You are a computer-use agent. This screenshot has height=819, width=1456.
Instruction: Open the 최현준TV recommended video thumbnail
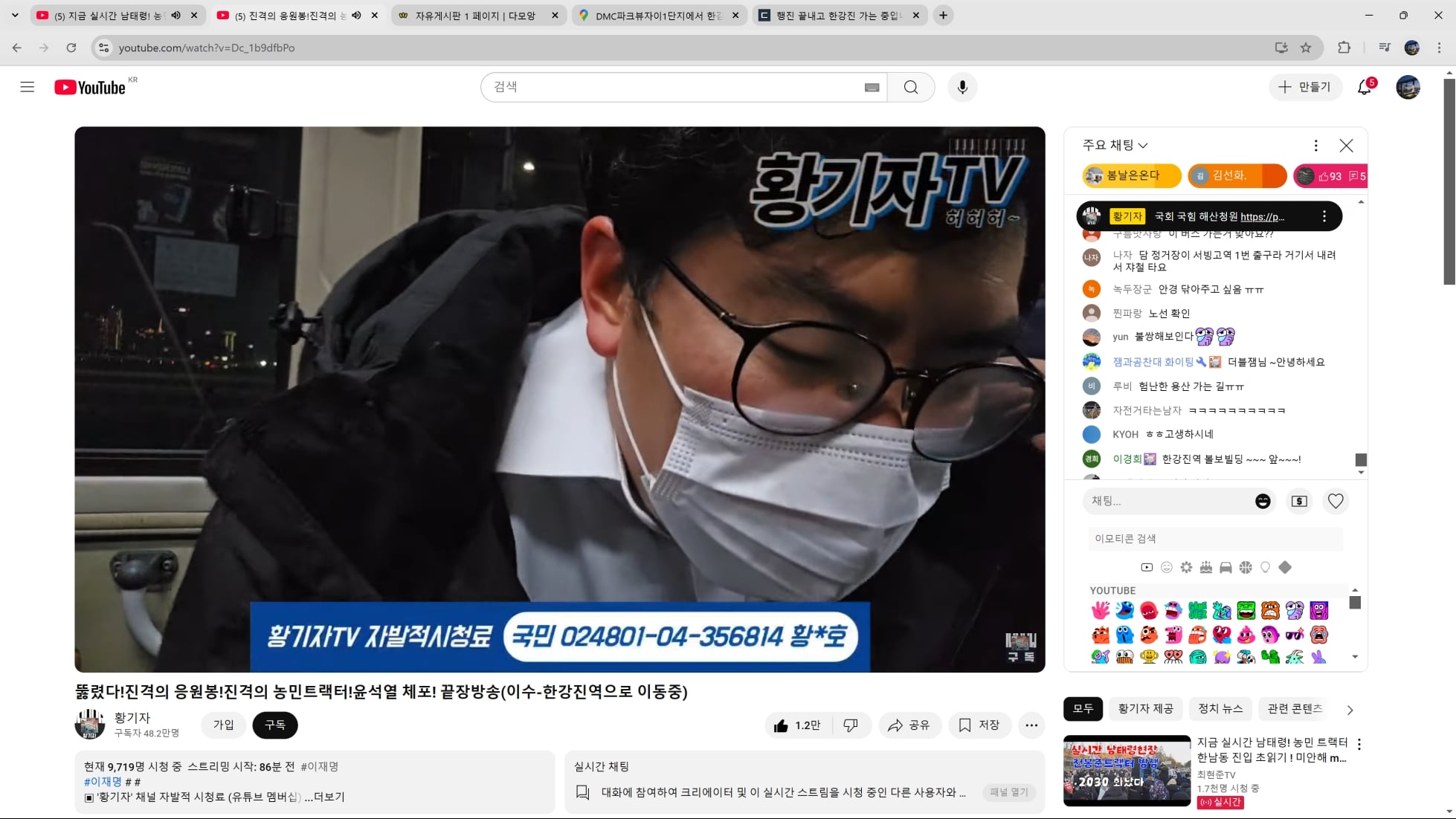click(x=1127, y=771)
